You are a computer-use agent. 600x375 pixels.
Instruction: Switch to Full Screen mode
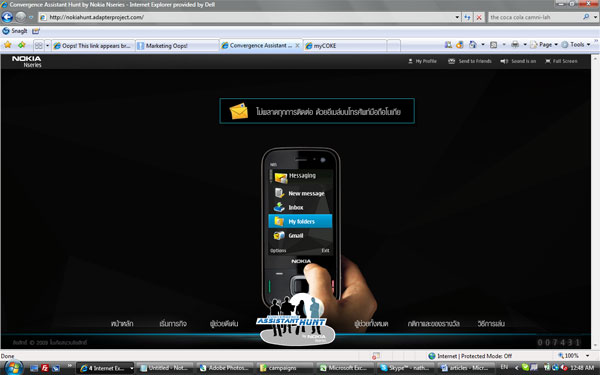[561, 61]
